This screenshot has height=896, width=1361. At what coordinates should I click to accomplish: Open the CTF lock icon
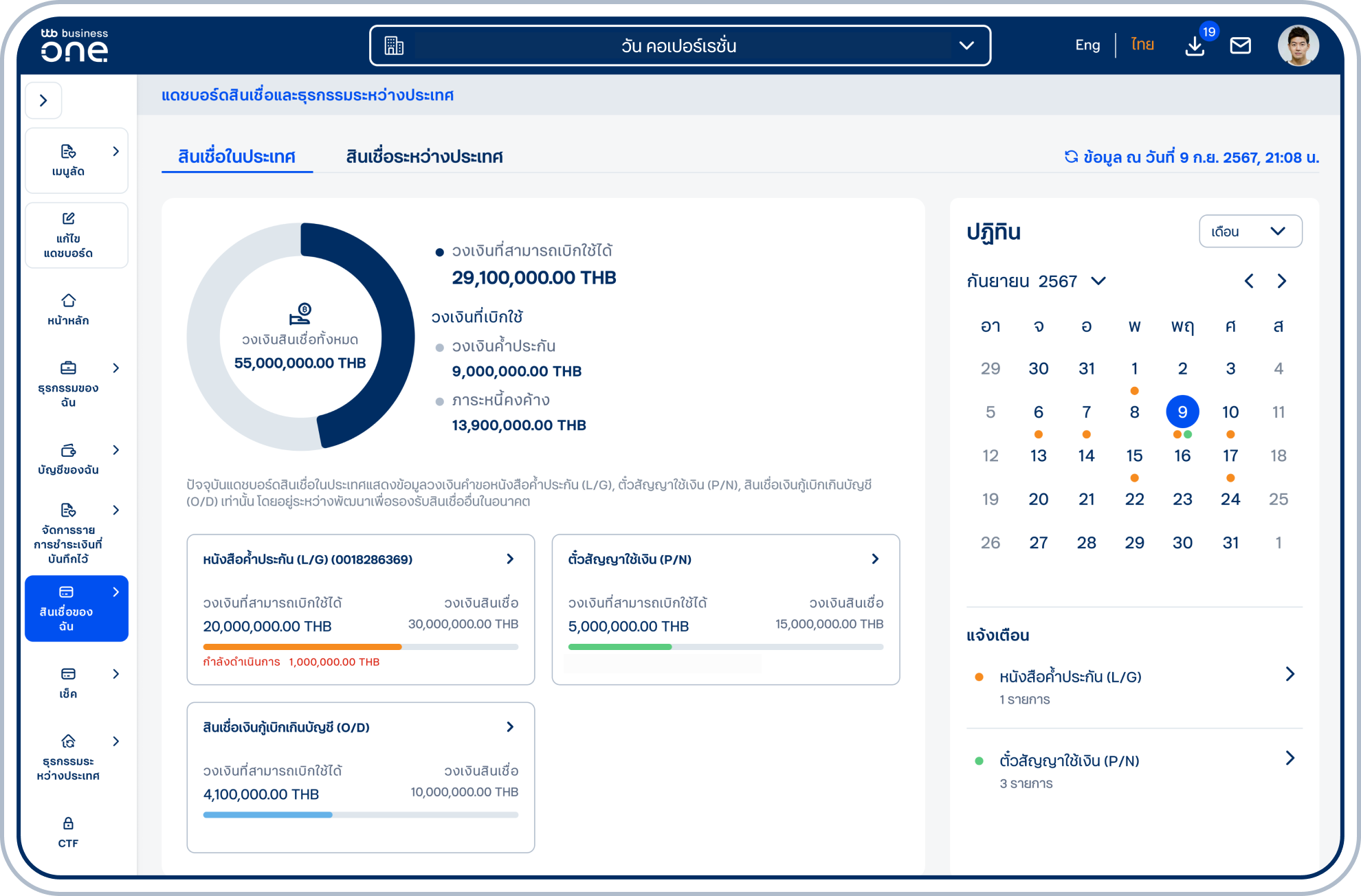(x=68, y=823)
